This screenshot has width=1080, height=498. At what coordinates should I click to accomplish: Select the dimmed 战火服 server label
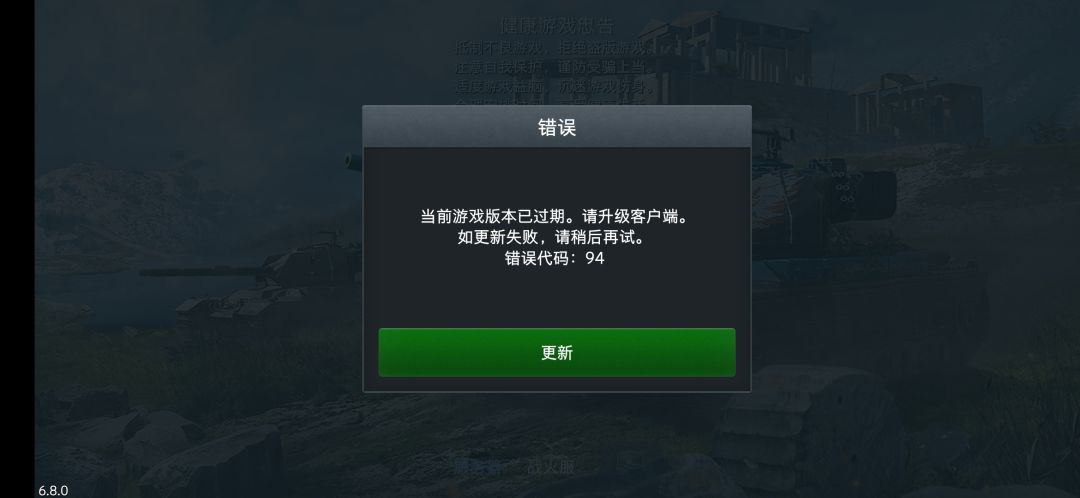tap(550, 466)
